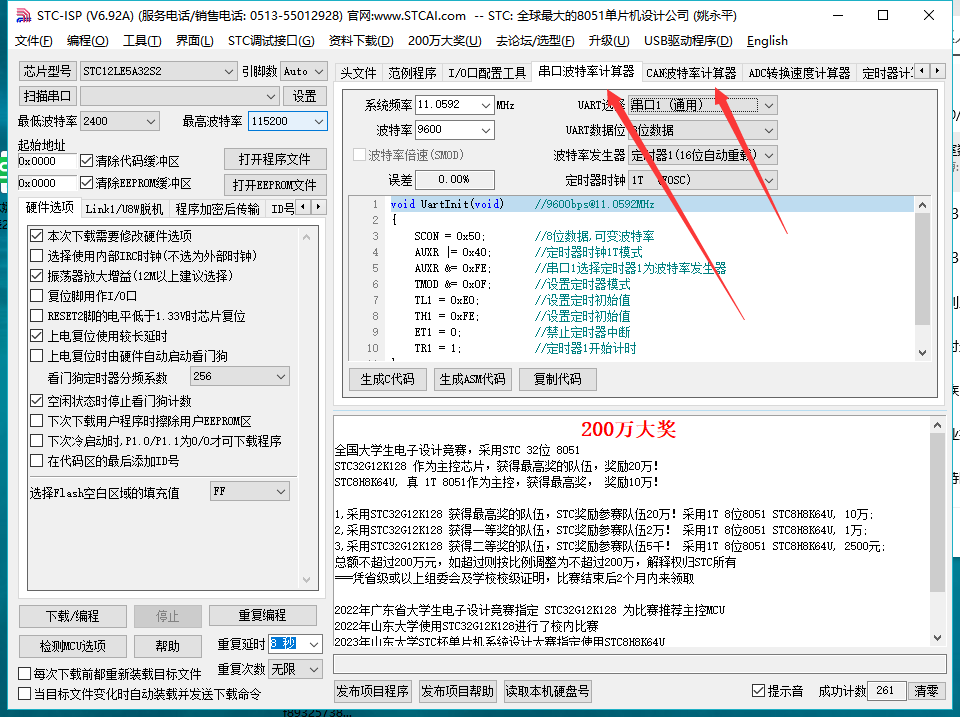Open Flash fill value FF dropdown
The width and height of the screenshot is (960, 717).
pyautogui.click(x=250, y=491)
